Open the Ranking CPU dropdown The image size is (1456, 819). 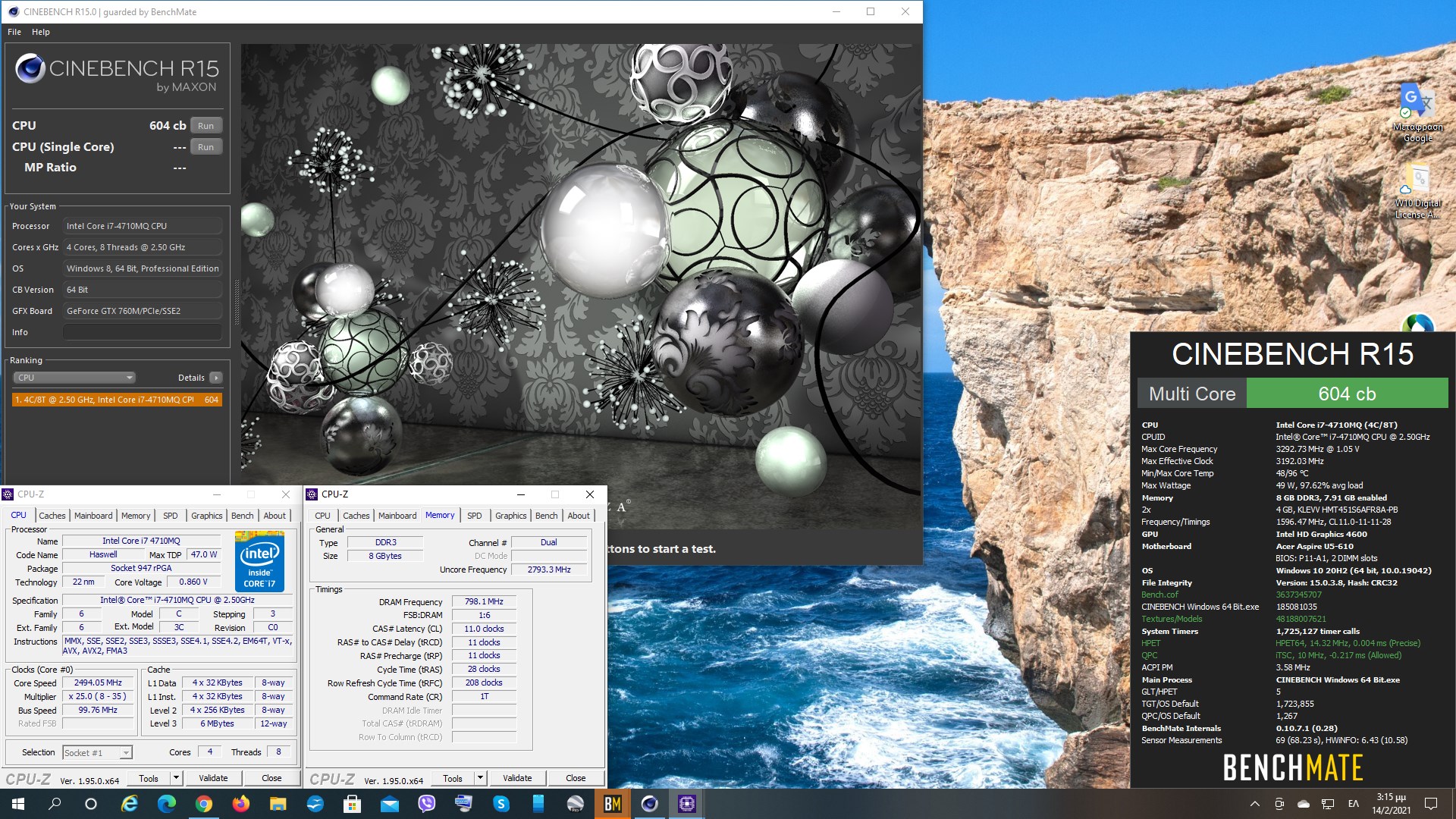pos(74,378)
